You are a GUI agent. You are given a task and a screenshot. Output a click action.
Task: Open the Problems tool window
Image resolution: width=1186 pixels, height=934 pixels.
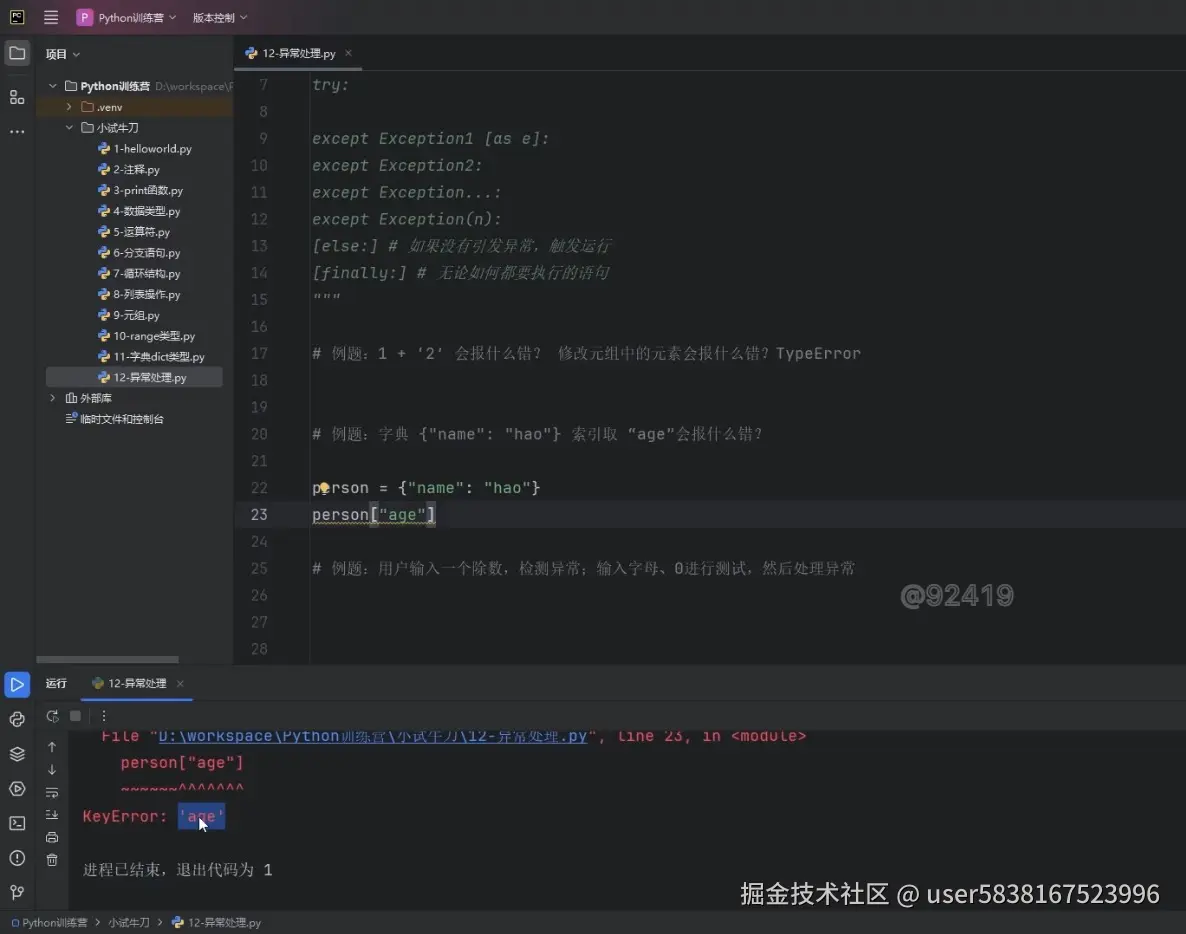pyautogui.click(x=17, y=858)
